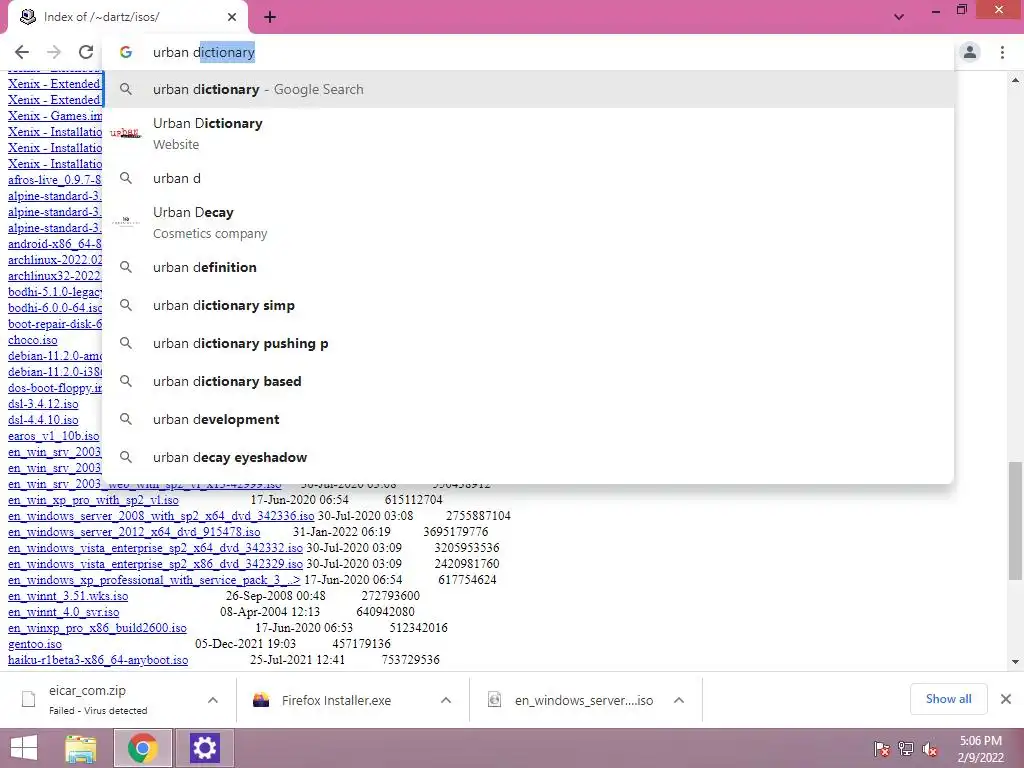The height and width of the screenshot is (768, 1024).
Task: Click the page vertical scrollbar thumb
Action: [x=1015, y=520]
